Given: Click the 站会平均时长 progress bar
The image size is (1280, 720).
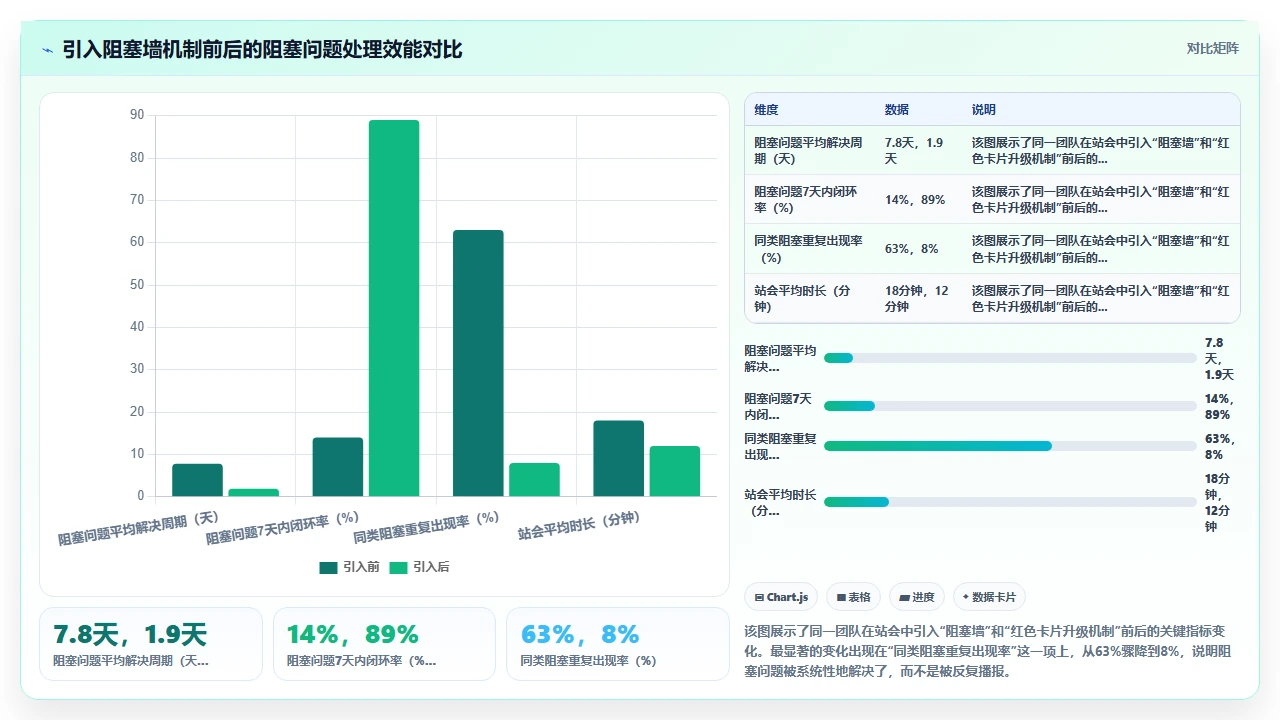Looking at the screenshot, I should click(x=1010, y=502).
